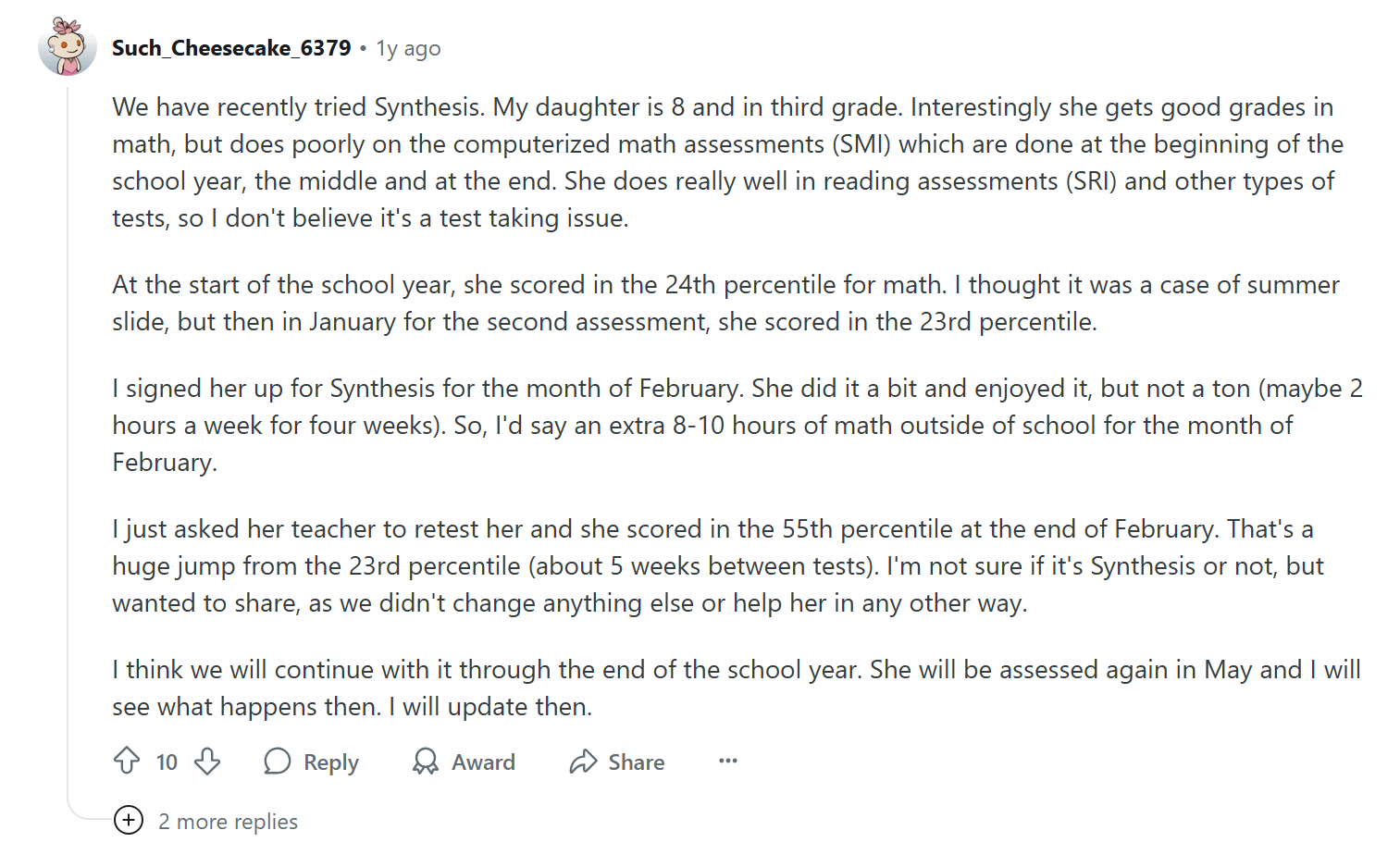Click the speech bubble Reply icon
This screenshot has width=1400, height=855.
277,761
